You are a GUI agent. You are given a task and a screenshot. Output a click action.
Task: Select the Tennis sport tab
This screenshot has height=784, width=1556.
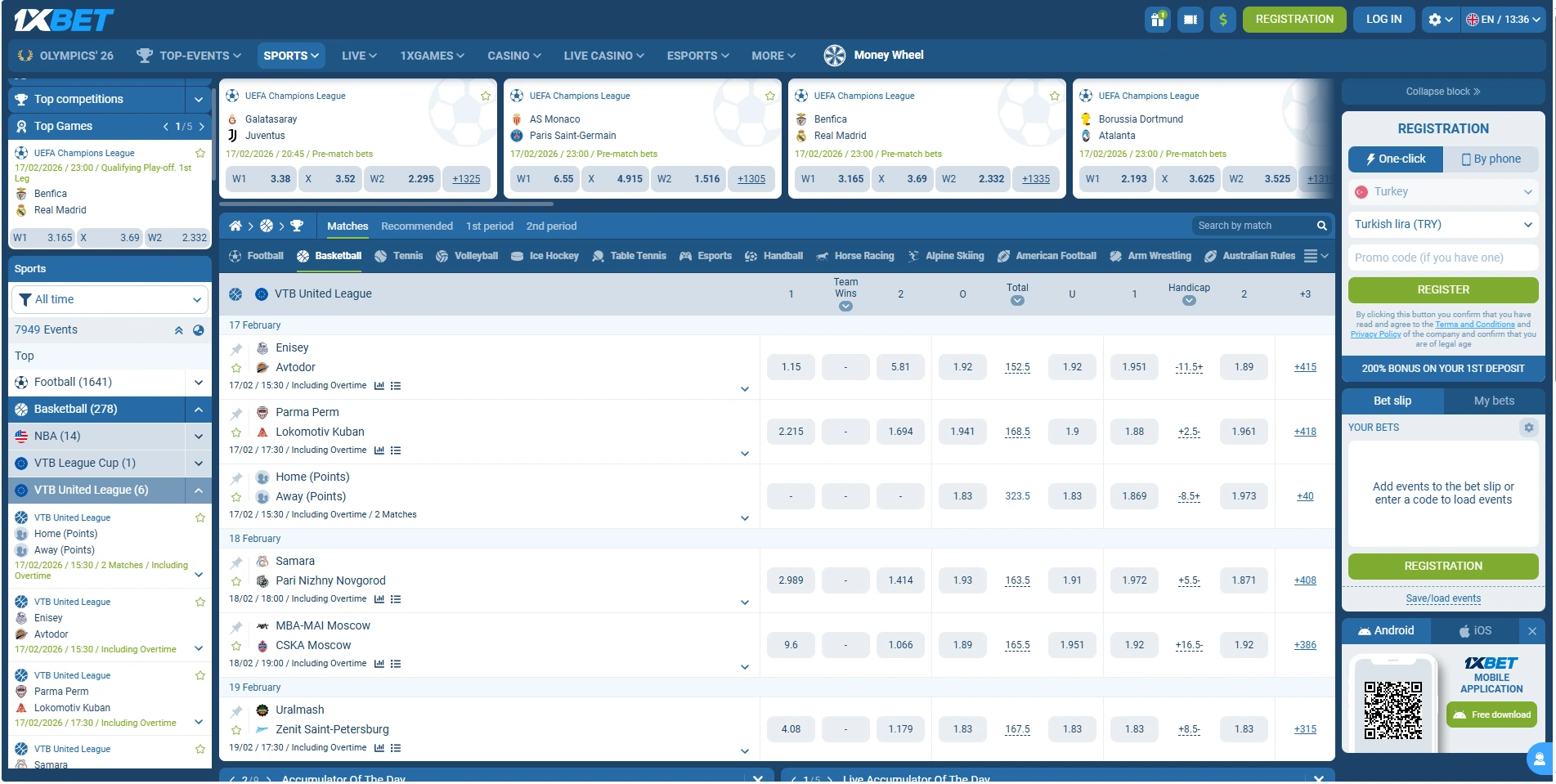point(398,256)
